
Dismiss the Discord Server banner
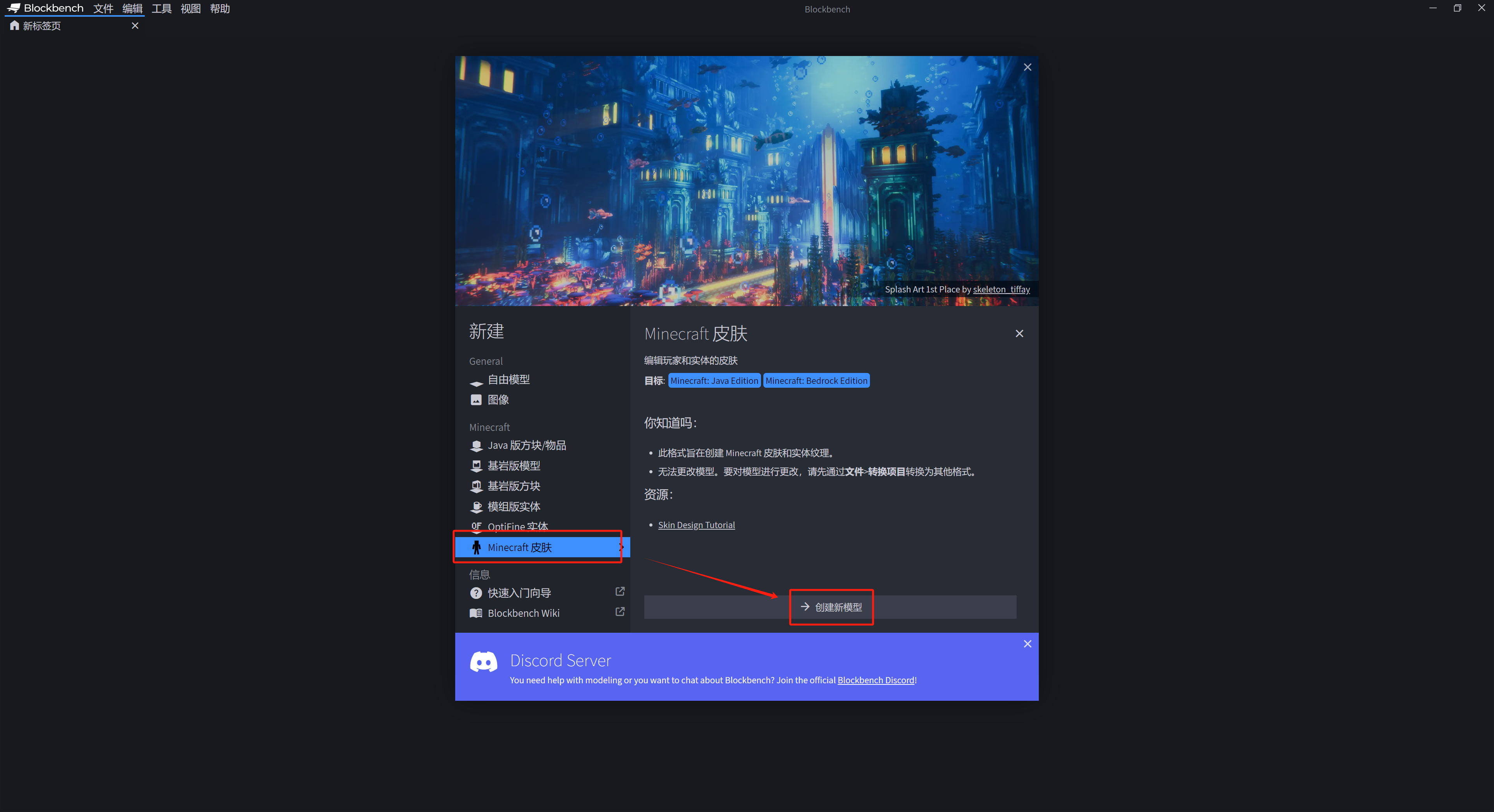pyautogui.click(x=1027, y=644)
